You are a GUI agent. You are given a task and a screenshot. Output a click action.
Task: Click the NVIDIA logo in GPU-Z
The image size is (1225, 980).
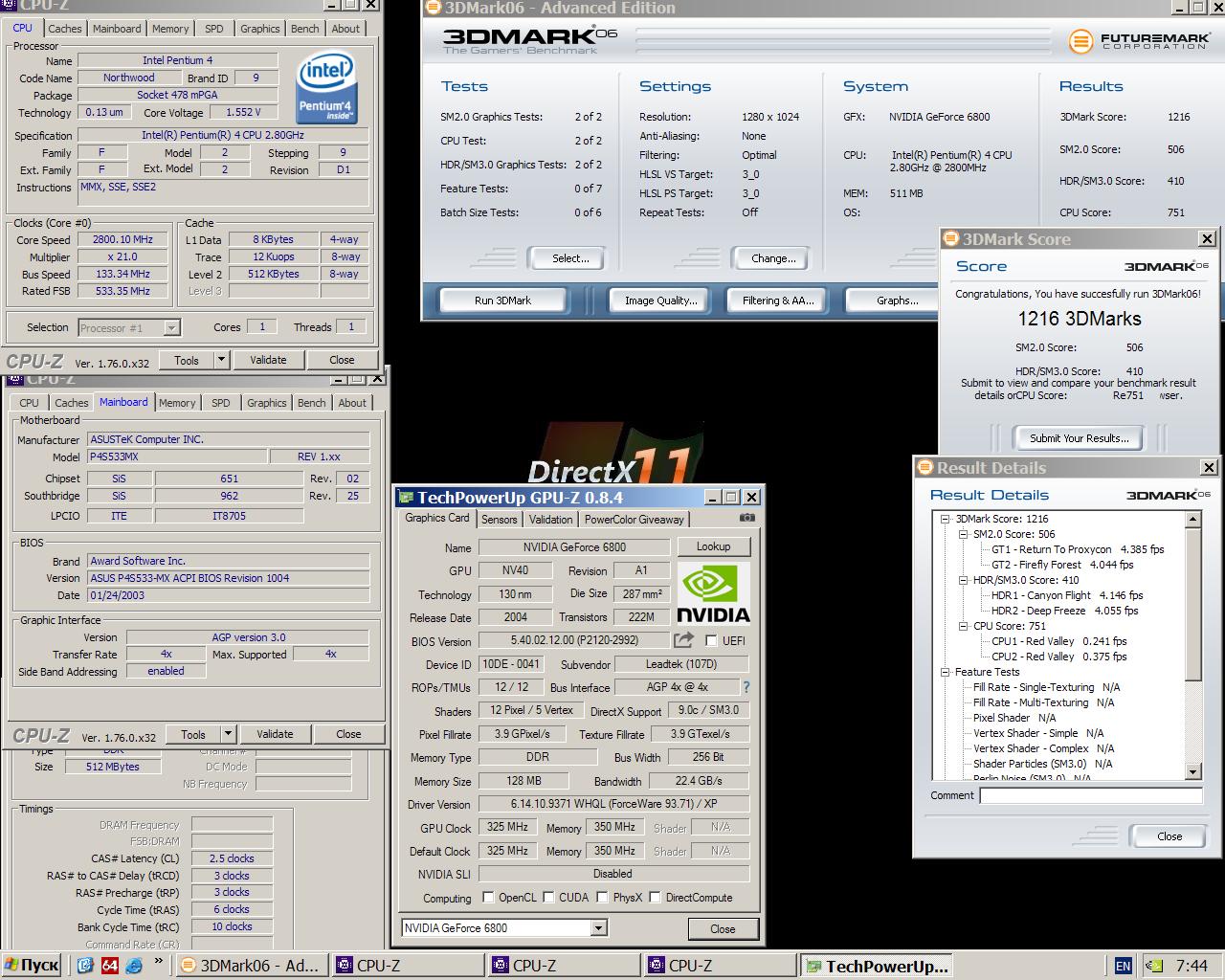coord(713,593)
